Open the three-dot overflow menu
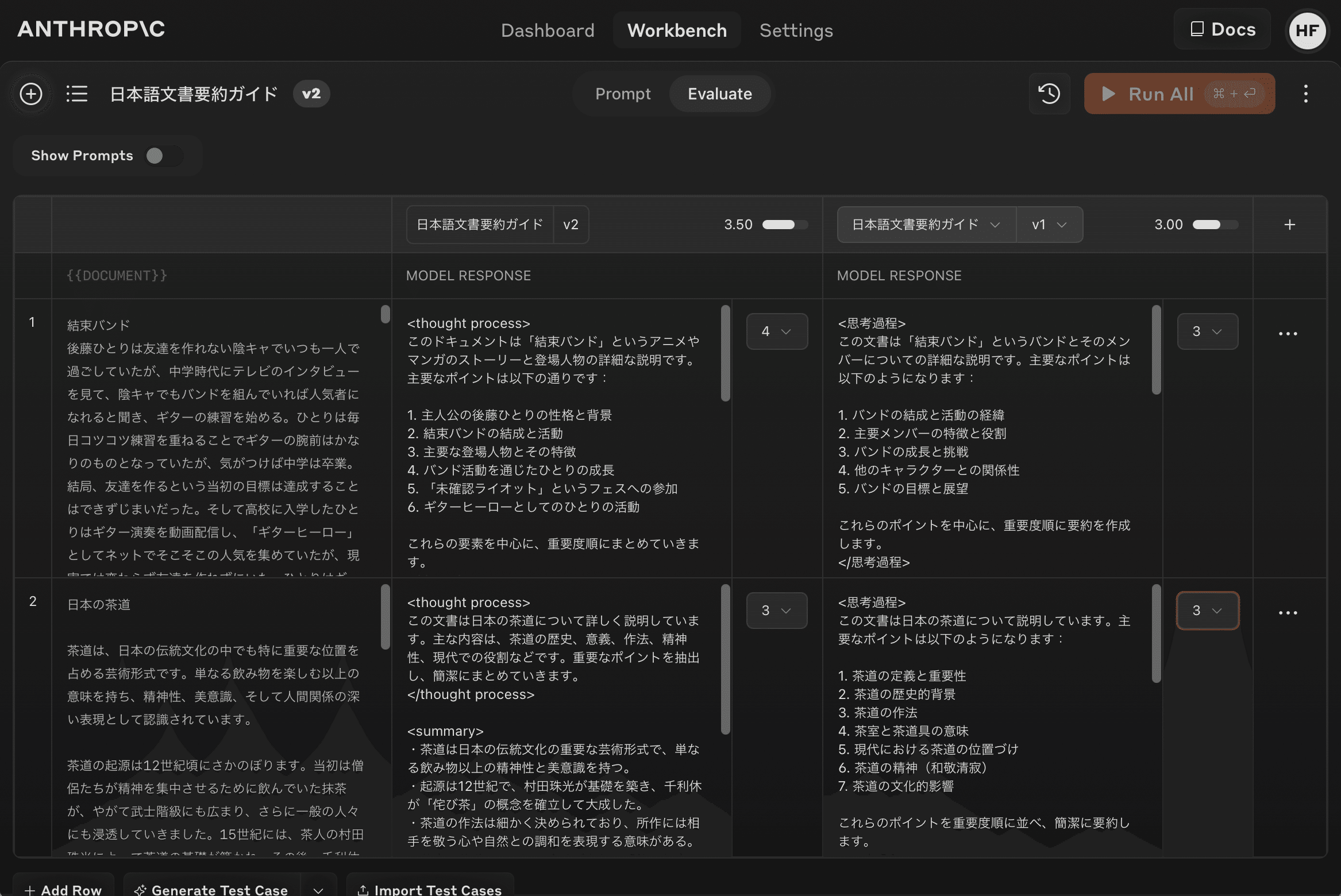 pos(1305,94)
